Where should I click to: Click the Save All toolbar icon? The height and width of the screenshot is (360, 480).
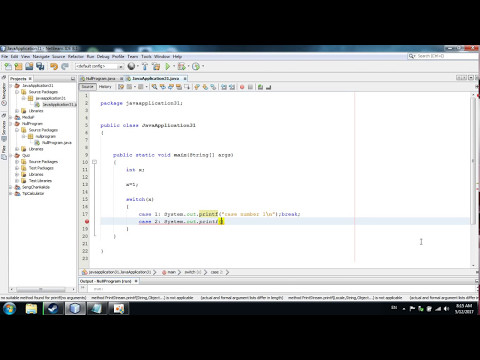click(40, 66)
